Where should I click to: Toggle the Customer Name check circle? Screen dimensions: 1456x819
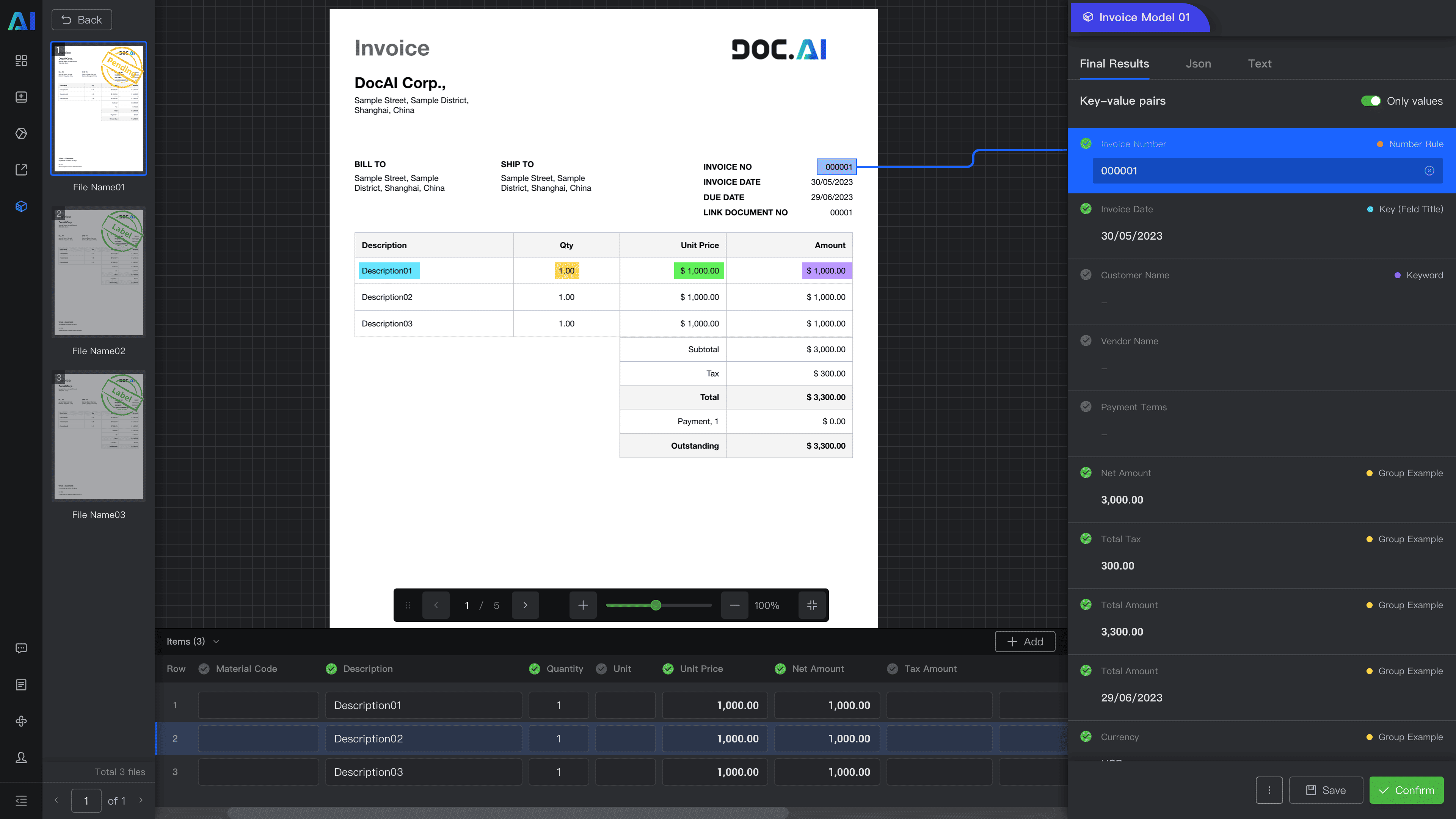1086,275
